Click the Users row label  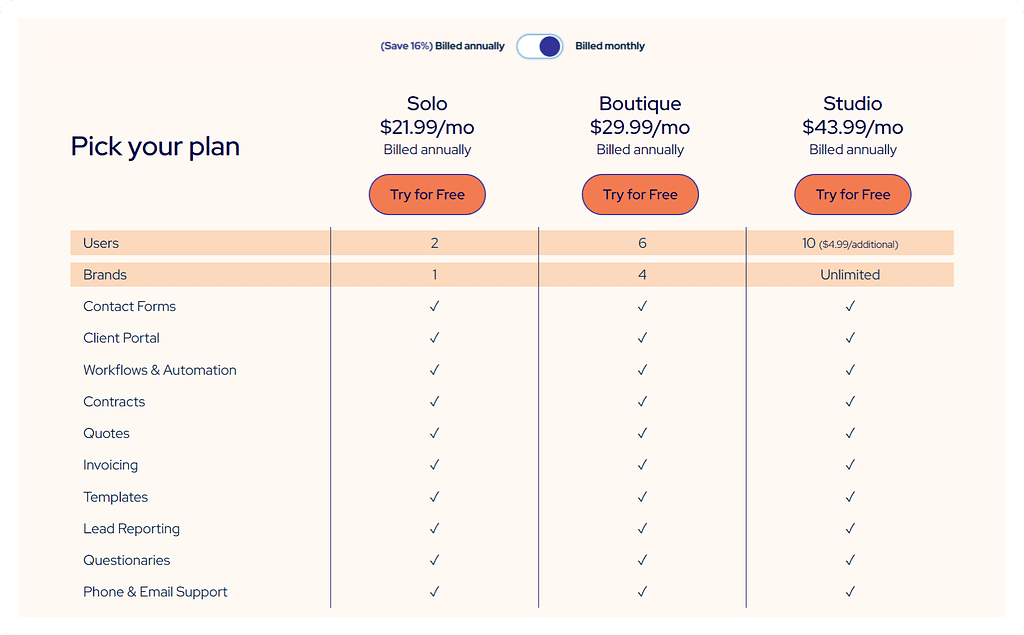coord(101,243)
